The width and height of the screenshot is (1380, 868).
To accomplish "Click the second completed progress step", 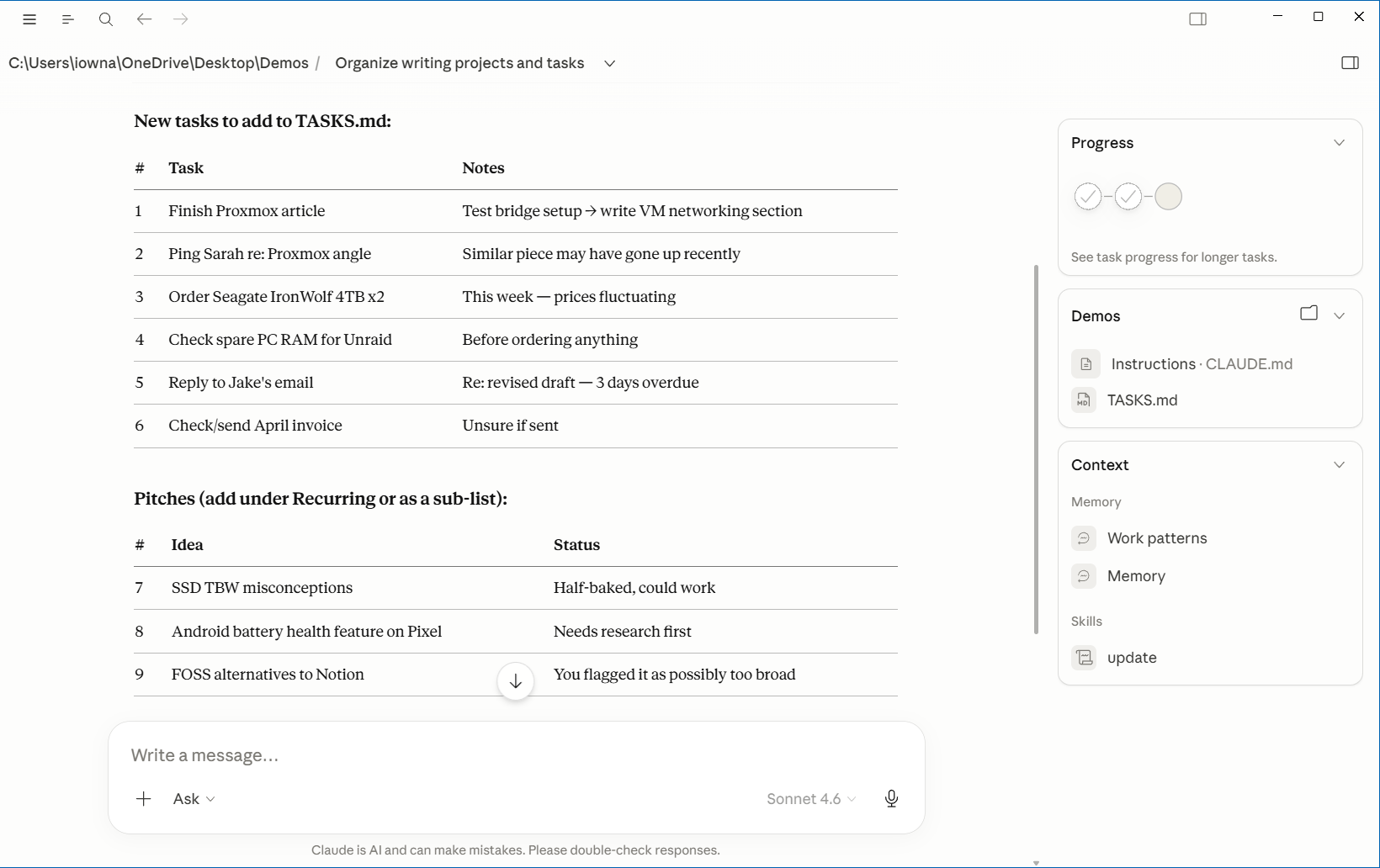I will point(1128,197).
